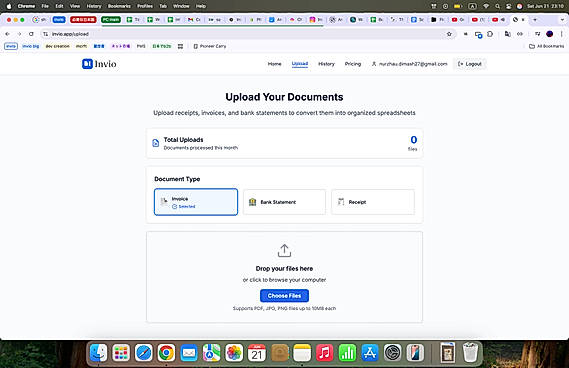Reload the invio.app page
Screen dimensions: 569x368
coord(31,34)
